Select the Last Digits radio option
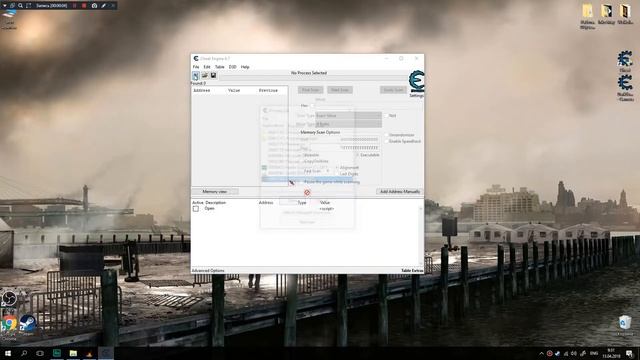The width and height of the screenshot is (640, 360). 337,174
